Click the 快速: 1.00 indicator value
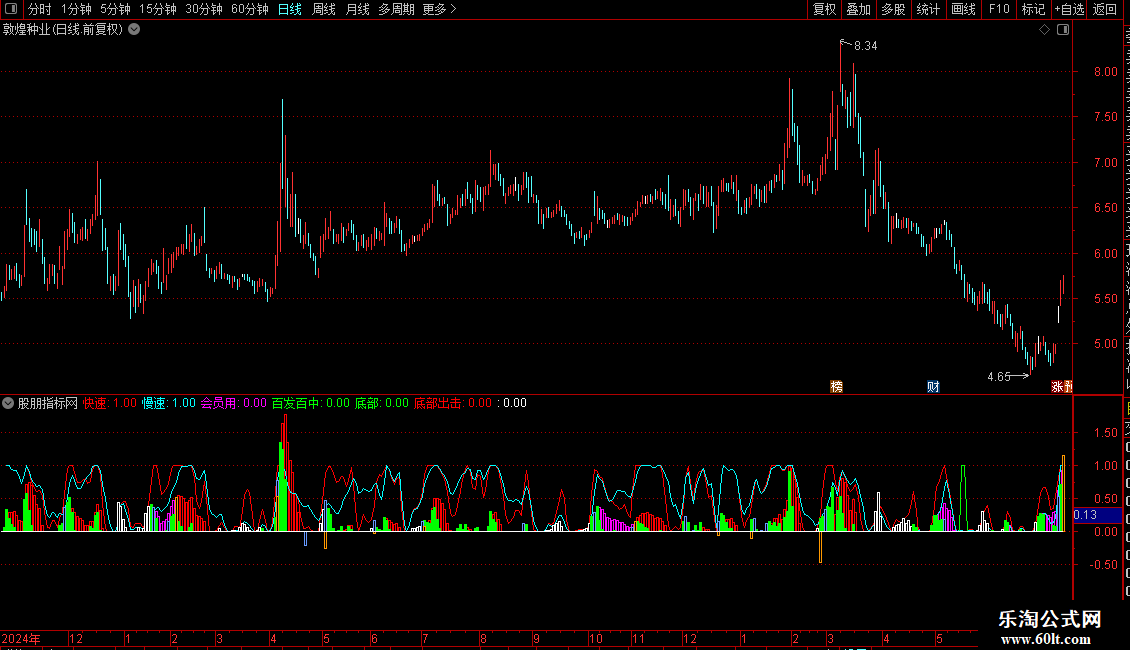The image size is (1130, 650). (110, 403)
